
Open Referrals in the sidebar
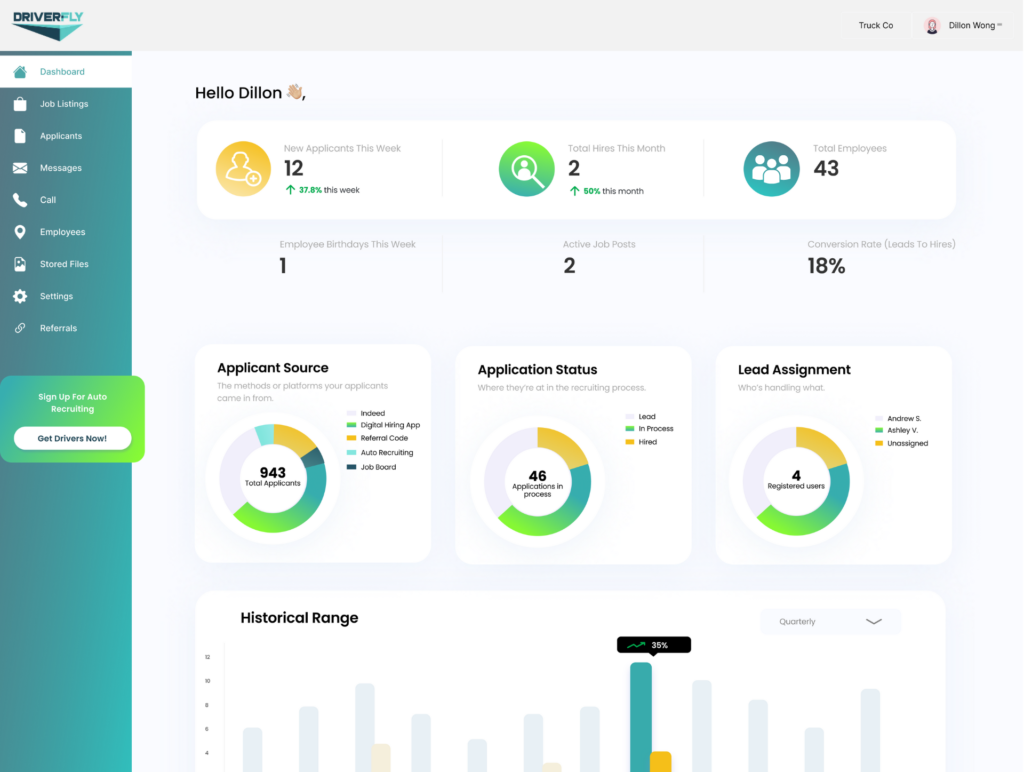[65, 328]
